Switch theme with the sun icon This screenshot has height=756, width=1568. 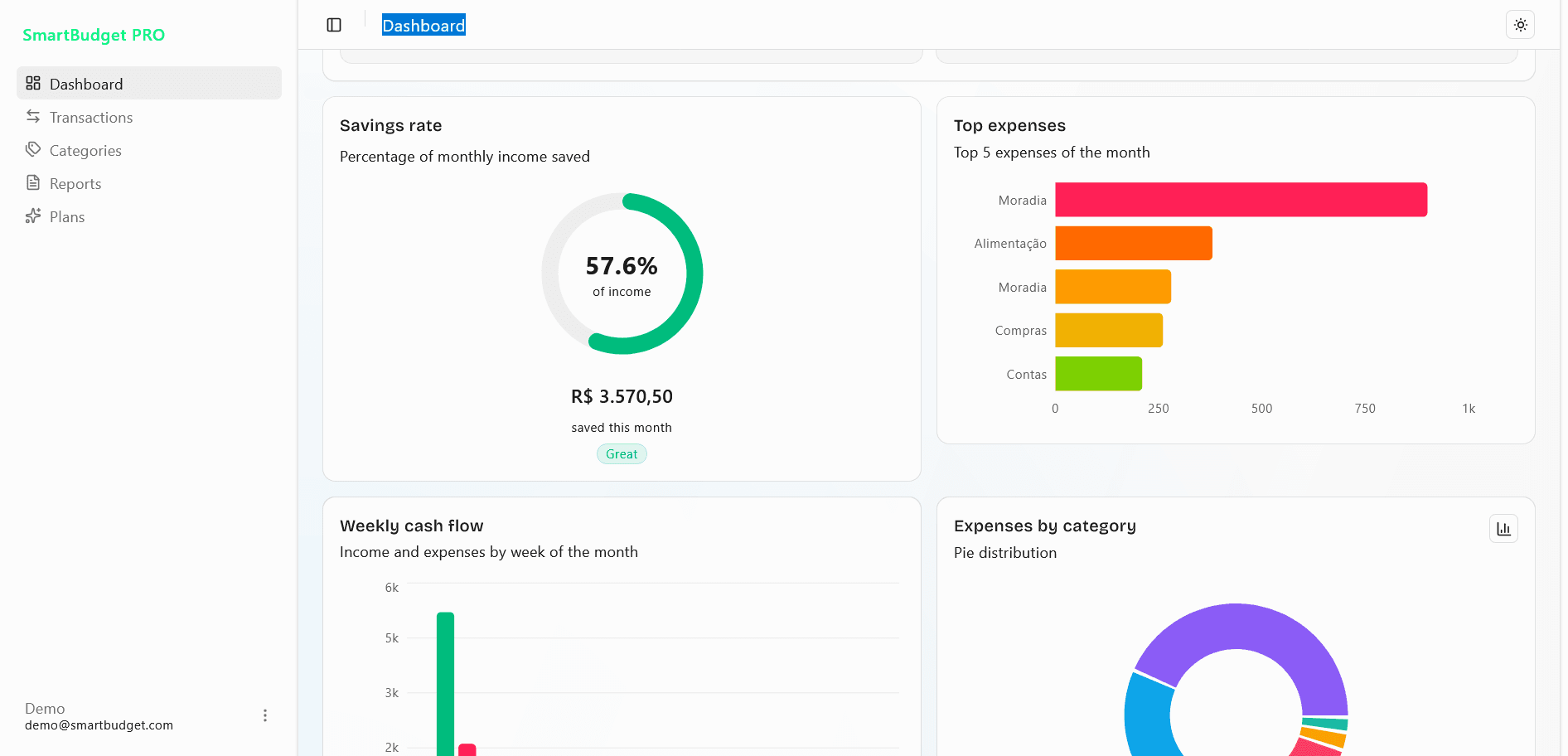coord(1520,25)
